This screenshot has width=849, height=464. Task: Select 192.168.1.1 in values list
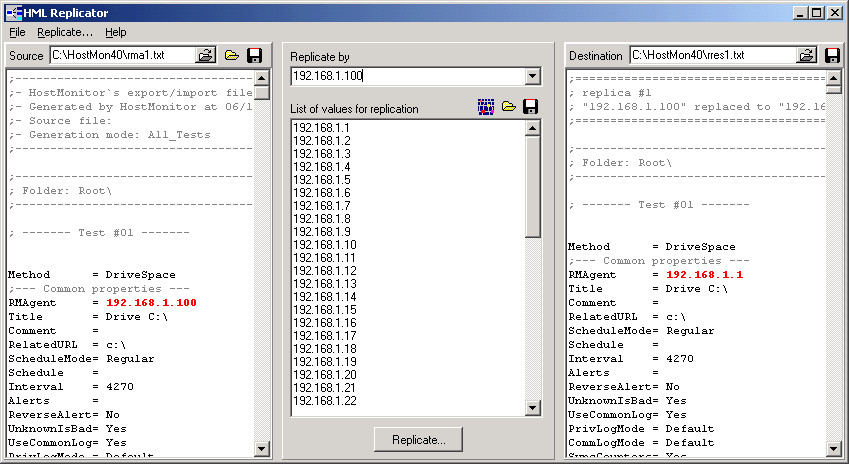pyautogui.click(x=321, y=128)
